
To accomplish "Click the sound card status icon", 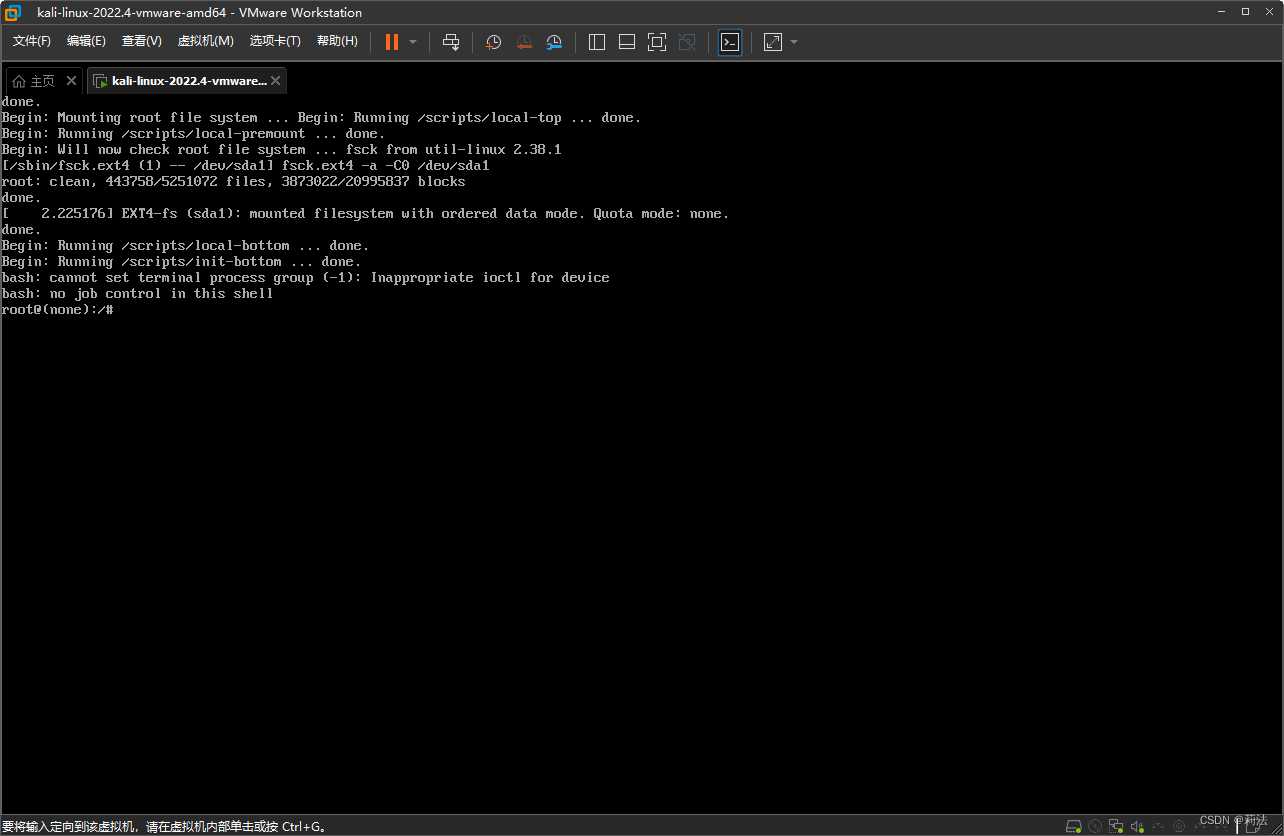I will pyautogui.click(x=1137, y=826).
